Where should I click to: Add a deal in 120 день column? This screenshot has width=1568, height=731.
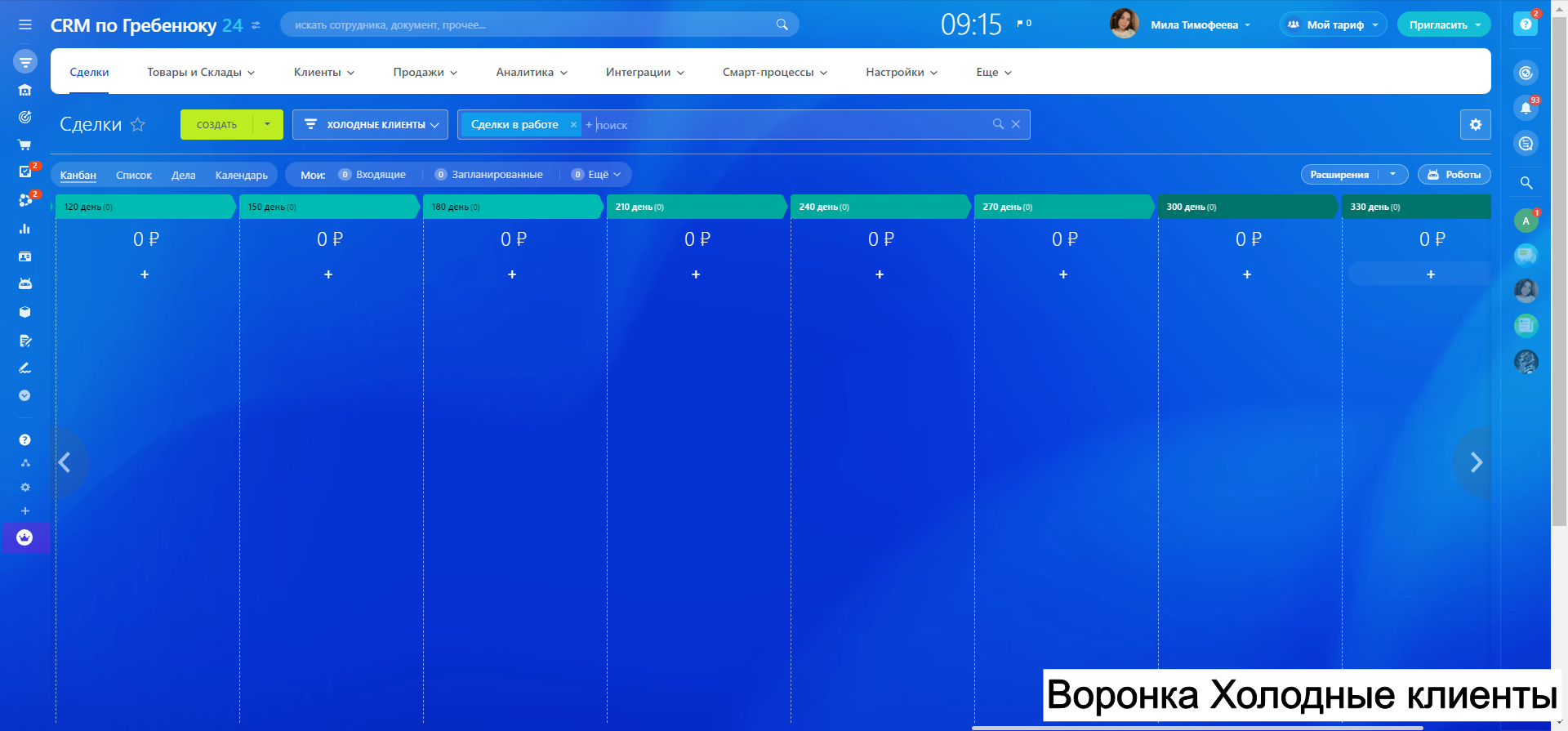click(x=145, y=274)
